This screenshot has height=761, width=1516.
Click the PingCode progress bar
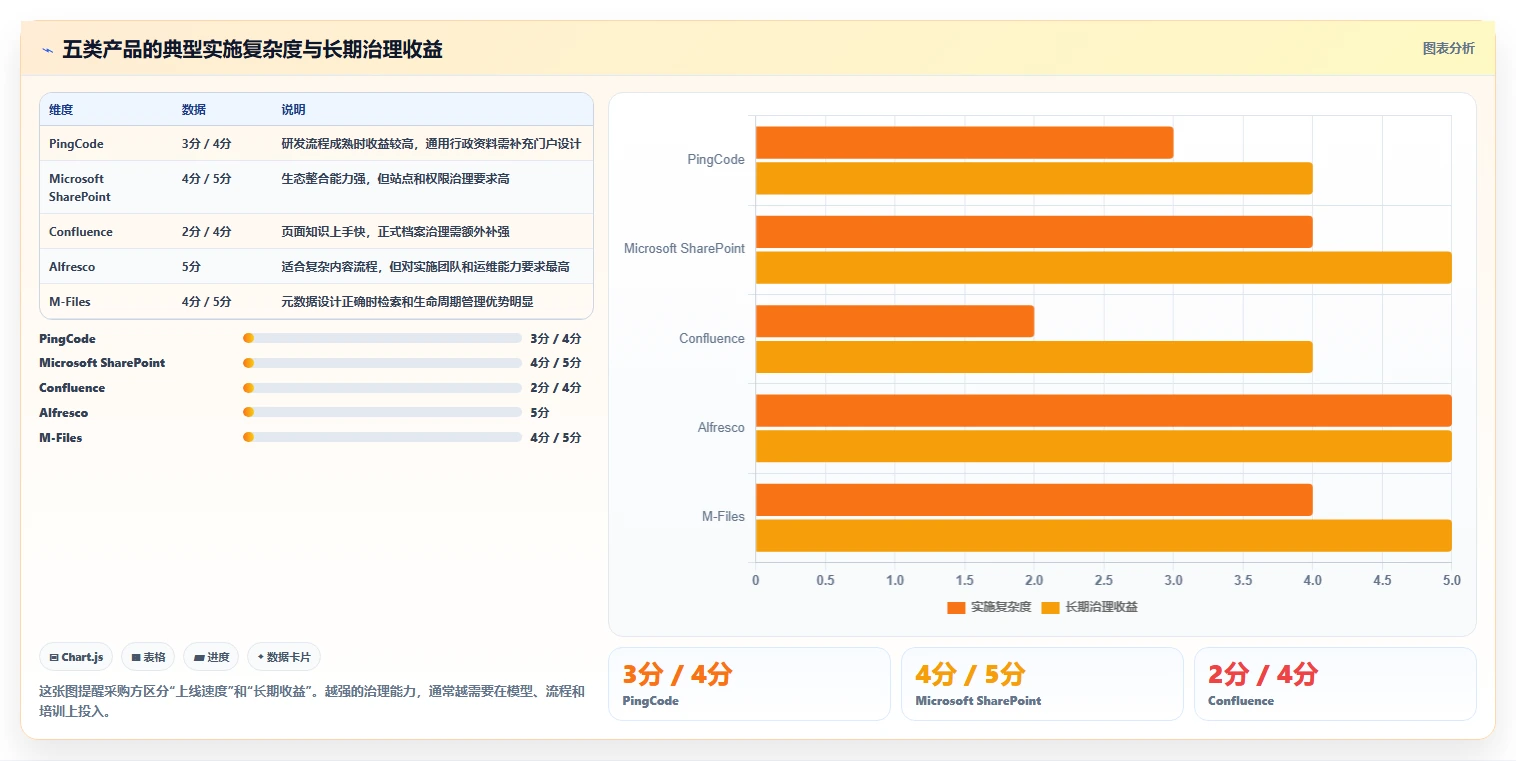[382, 338]
